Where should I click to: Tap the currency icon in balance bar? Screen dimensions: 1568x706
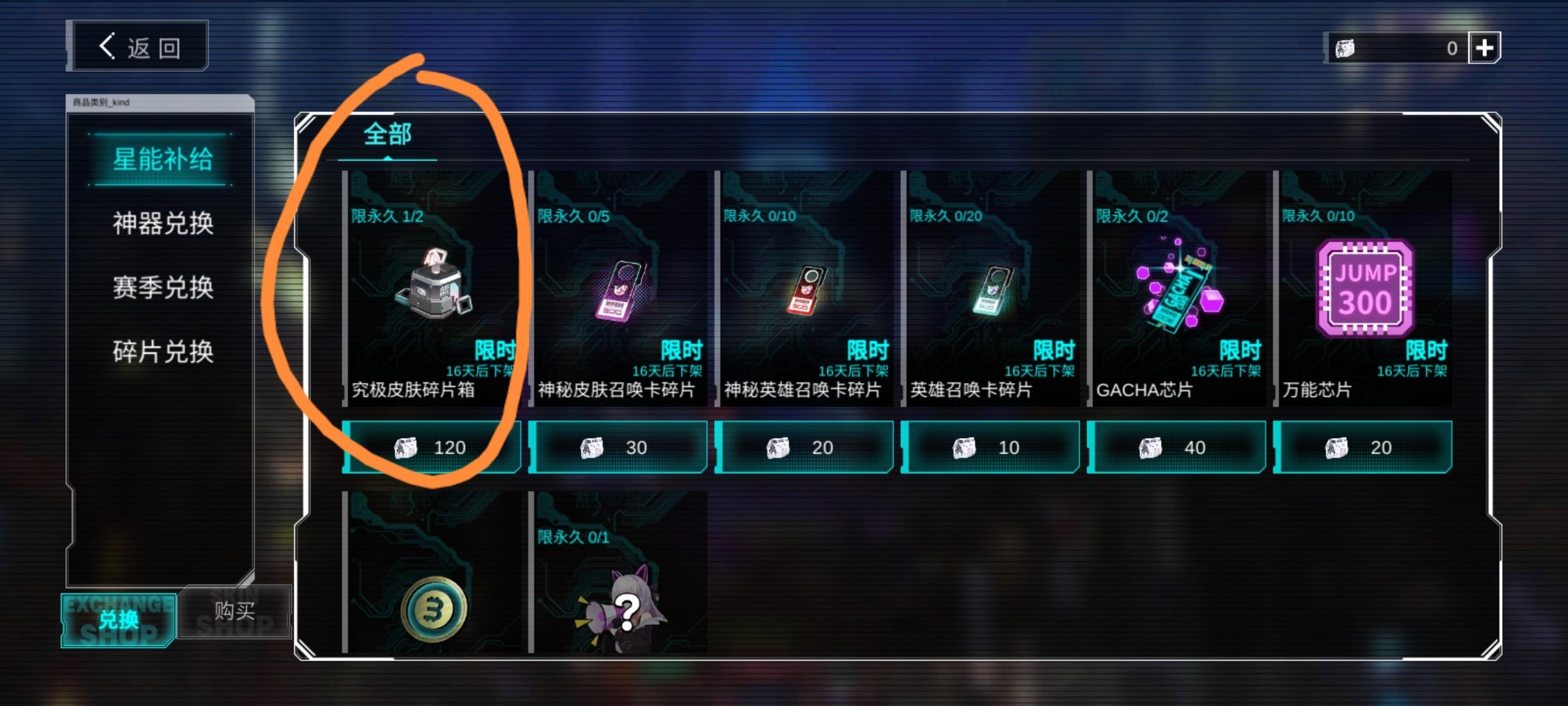click(x=1345, y=48)
